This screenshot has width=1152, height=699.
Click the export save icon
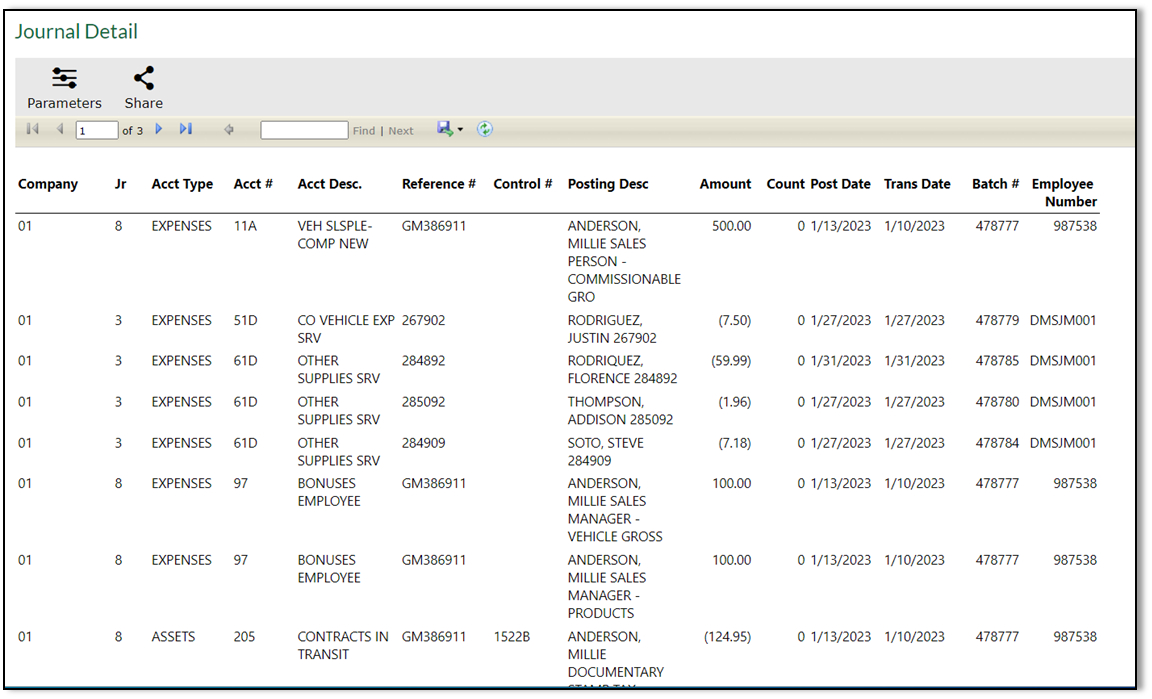pos(443,129)
